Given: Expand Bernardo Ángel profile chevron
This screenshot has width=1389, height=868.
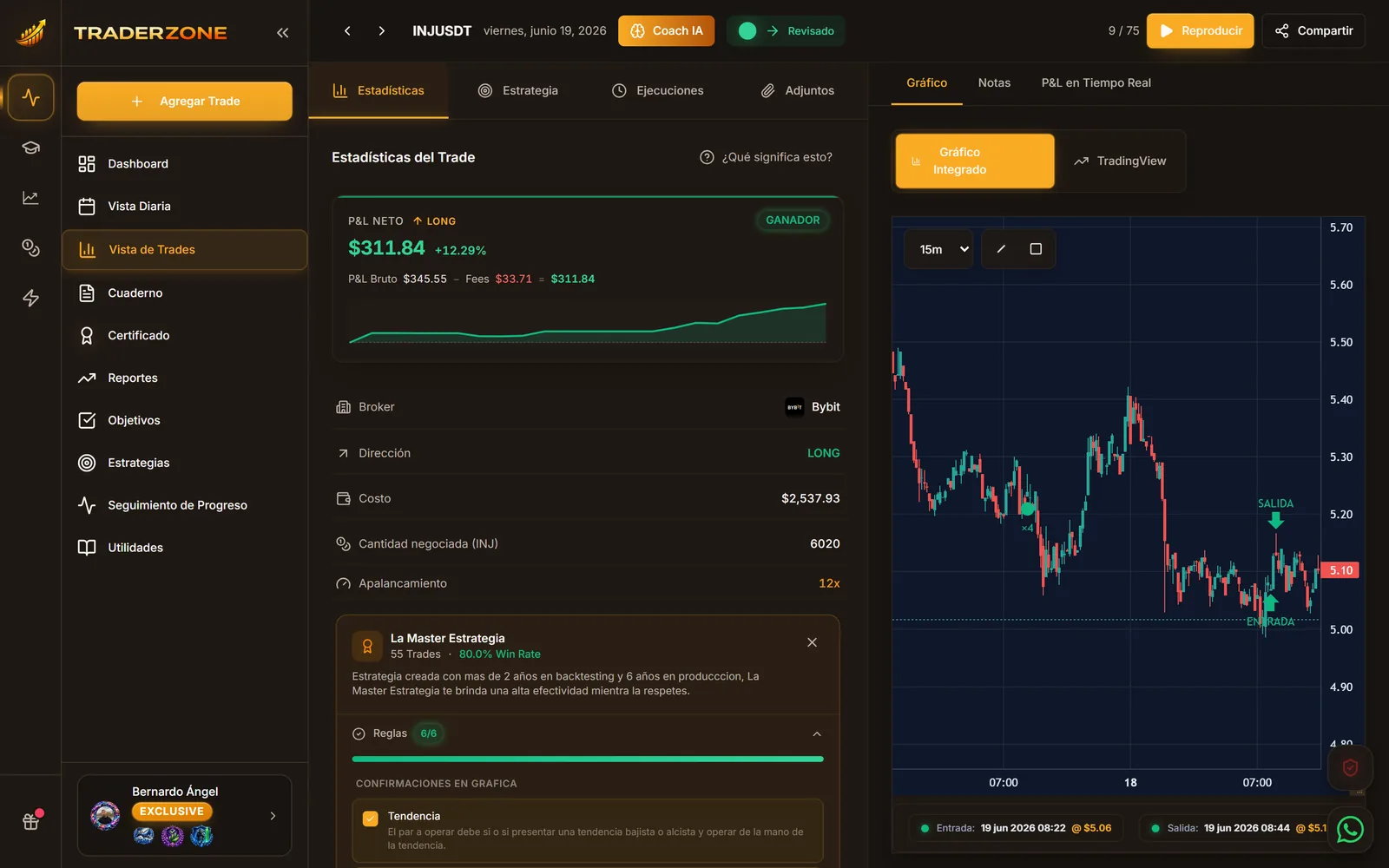Looking at the screenshot, I should pos(273,816).
